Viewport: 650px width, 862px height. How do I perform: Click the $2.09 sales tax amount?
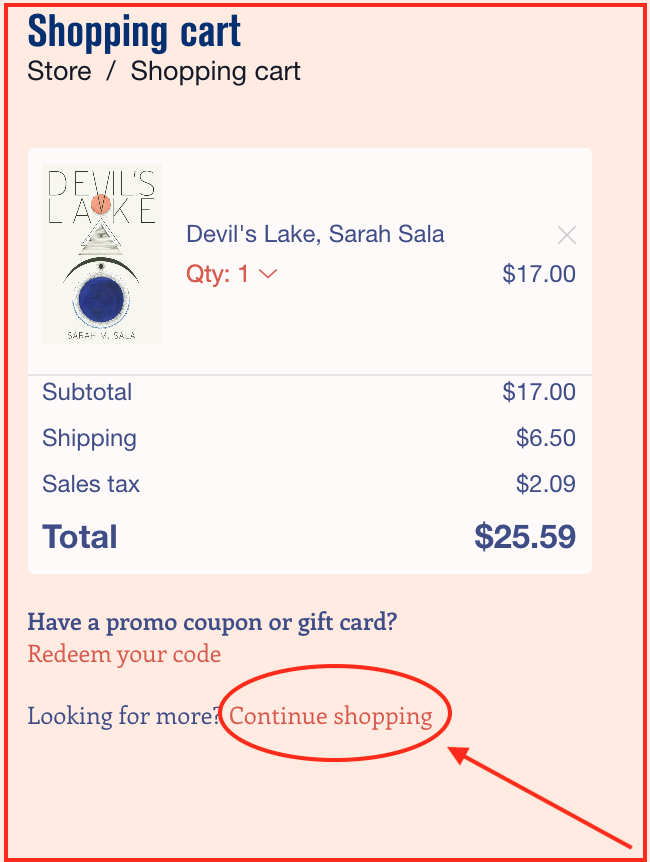[546, 484]
